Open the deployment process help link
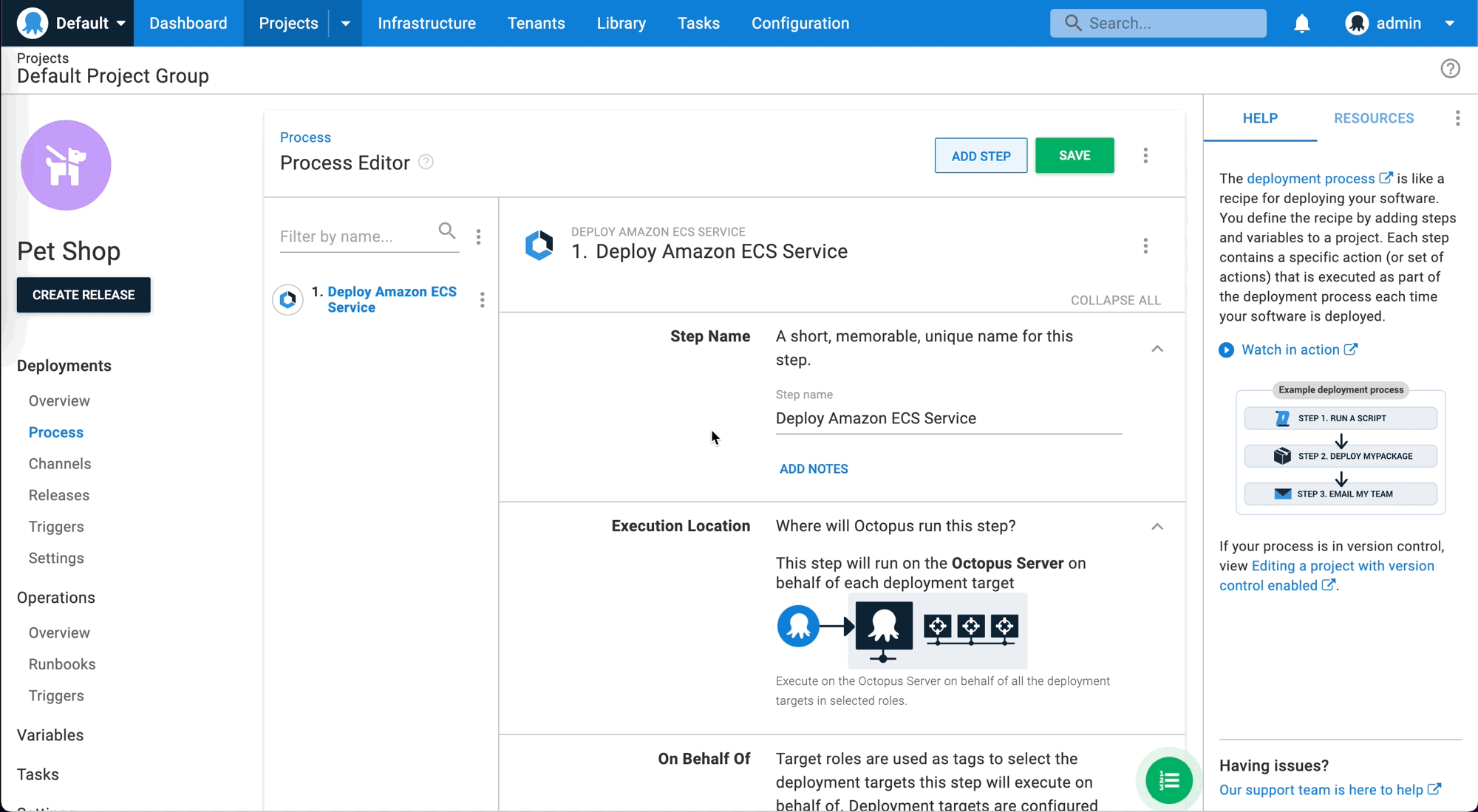The width and height of the screenshot is (1478, 812). click(x=1320, y=178)
